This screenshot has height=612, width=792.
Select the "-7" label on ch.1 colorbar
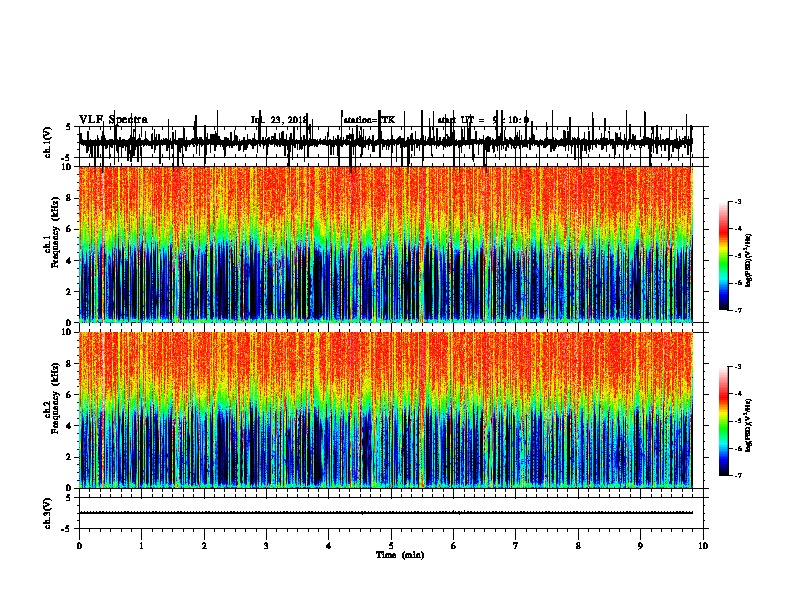pos(738,310)
